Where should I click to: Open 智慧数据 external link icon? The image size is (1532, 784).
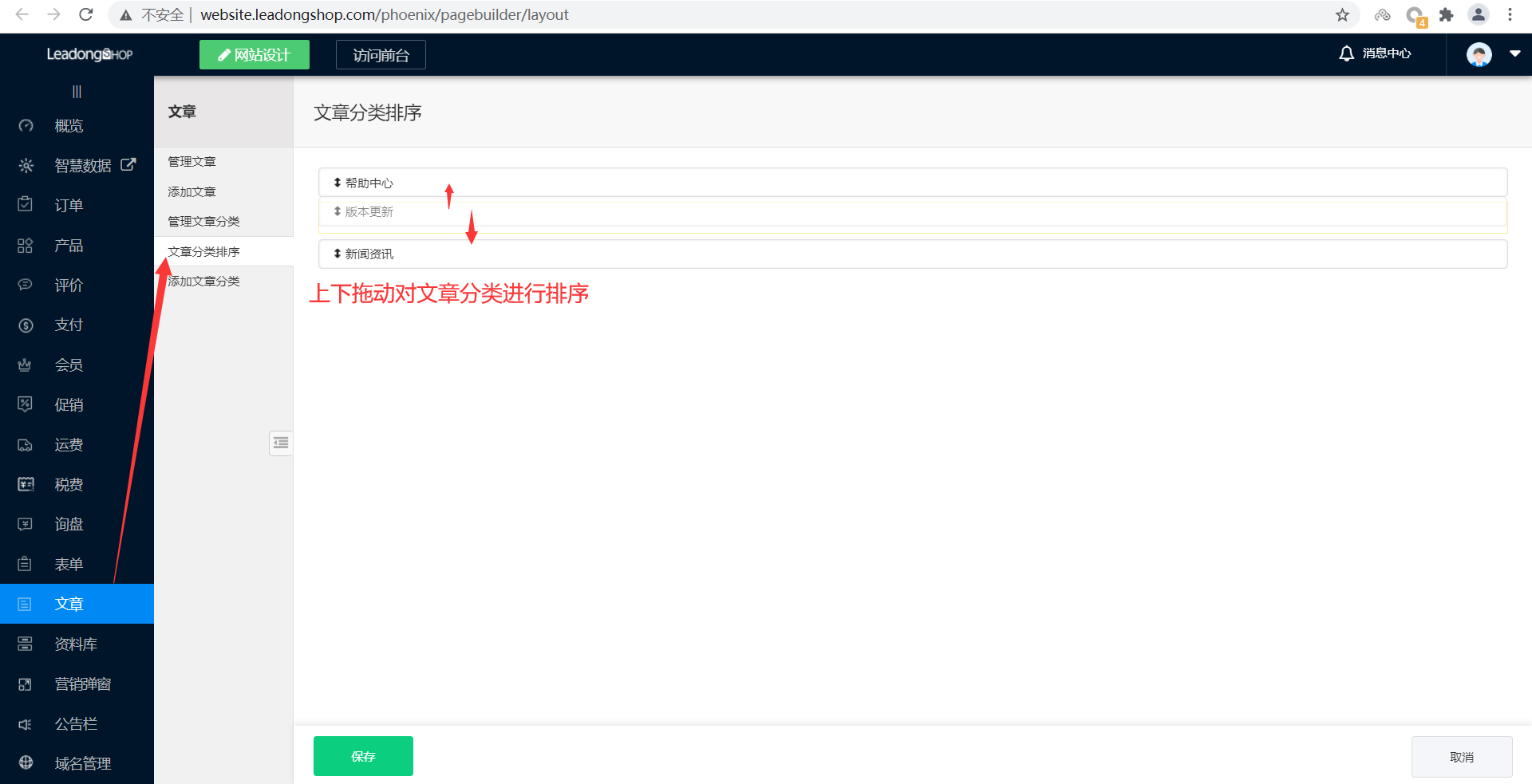(x=128, y=164)
